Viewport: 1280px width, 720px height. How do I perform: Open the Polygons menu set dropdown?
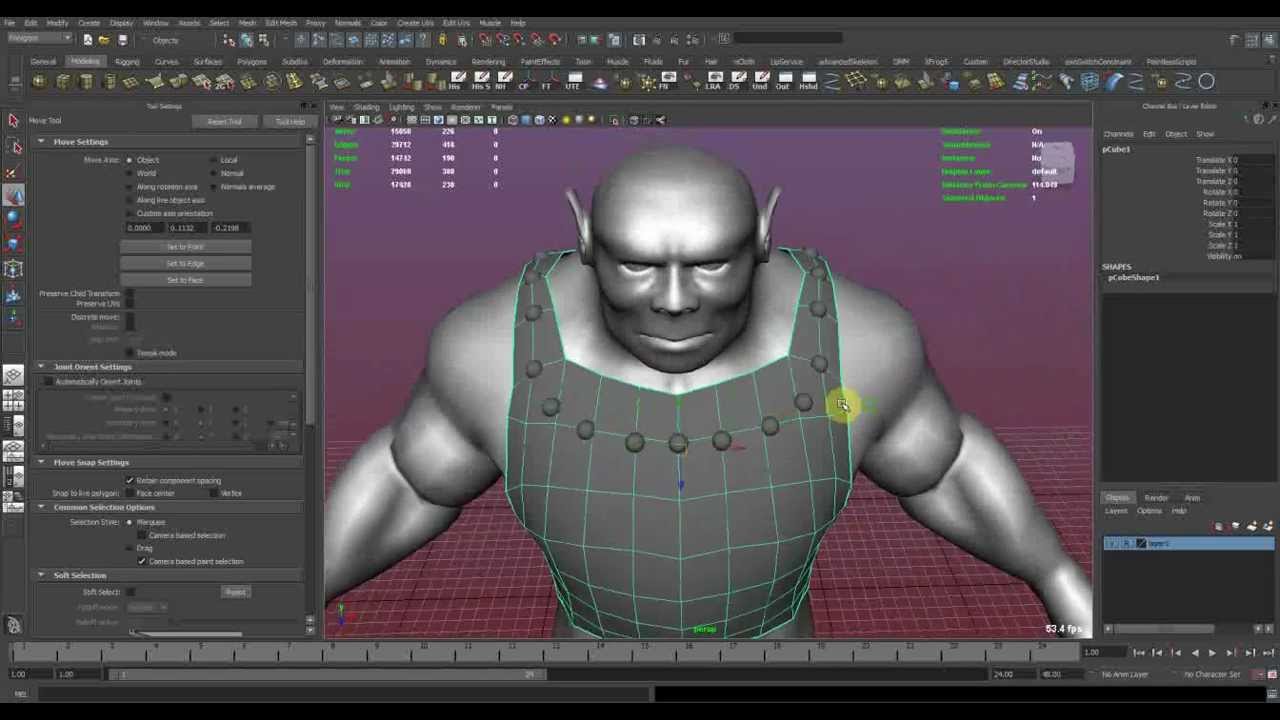pyautogui.click(x=39, y=39)
